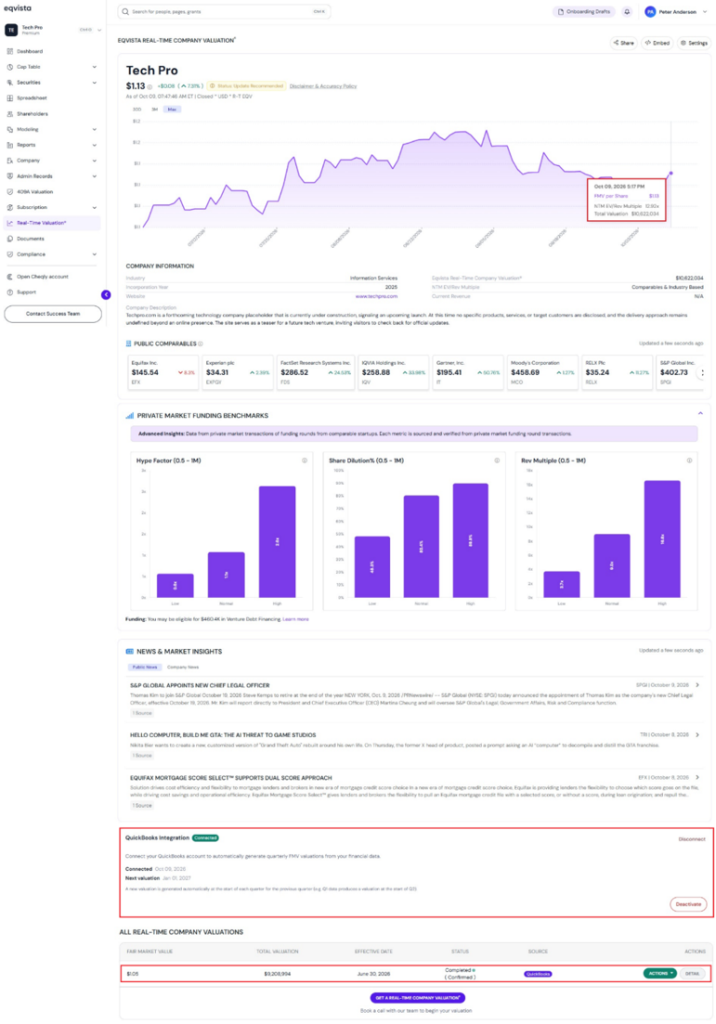Select the Max chart range

(x=172, y=109)
